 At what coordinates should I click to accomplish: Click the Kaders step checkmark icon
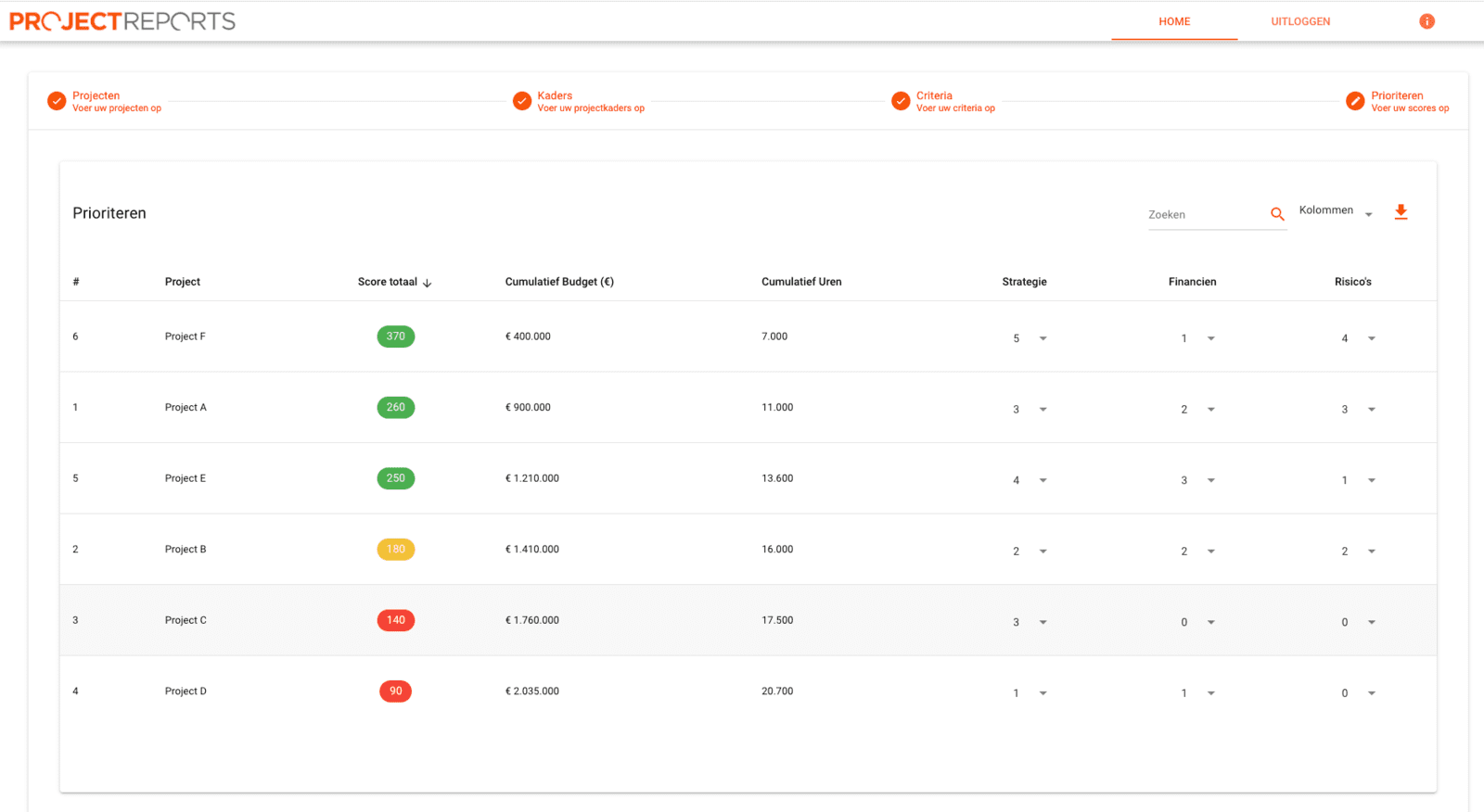522,101
